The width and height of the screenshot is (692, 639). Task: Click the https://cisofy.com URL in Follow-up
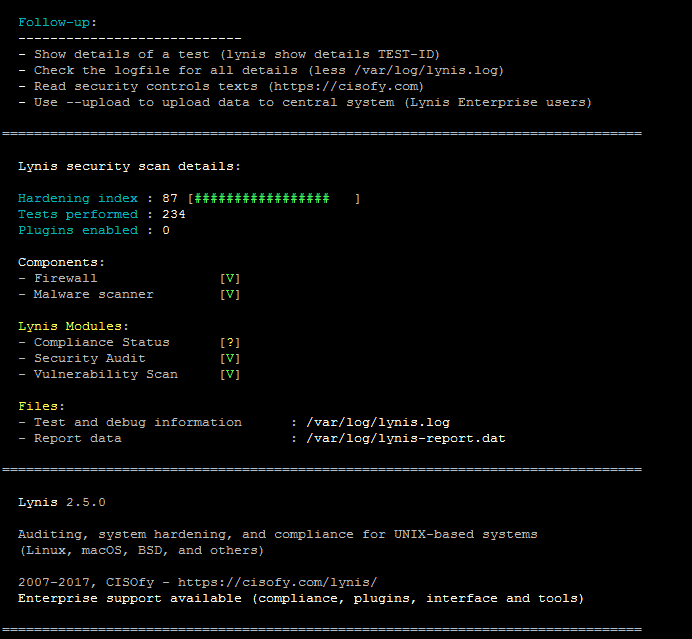[x=346, y=86]
